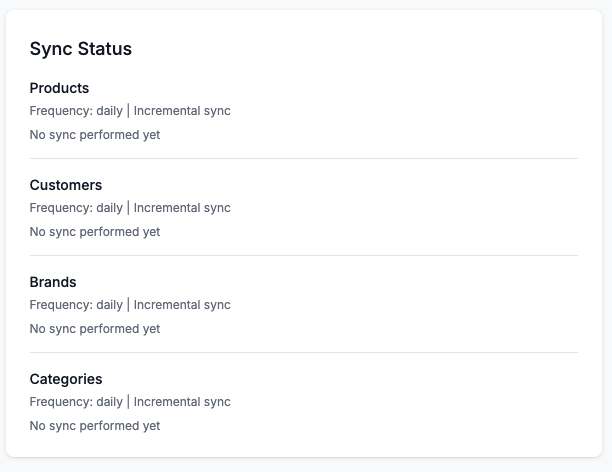Select the Customers section title

(66, 185)
